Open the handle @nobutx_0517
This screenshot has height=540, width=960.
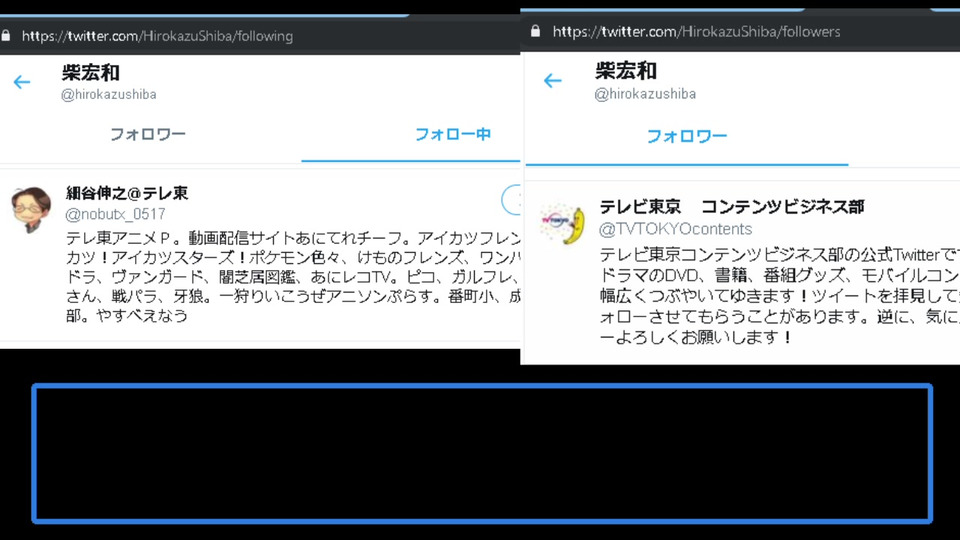115,214
